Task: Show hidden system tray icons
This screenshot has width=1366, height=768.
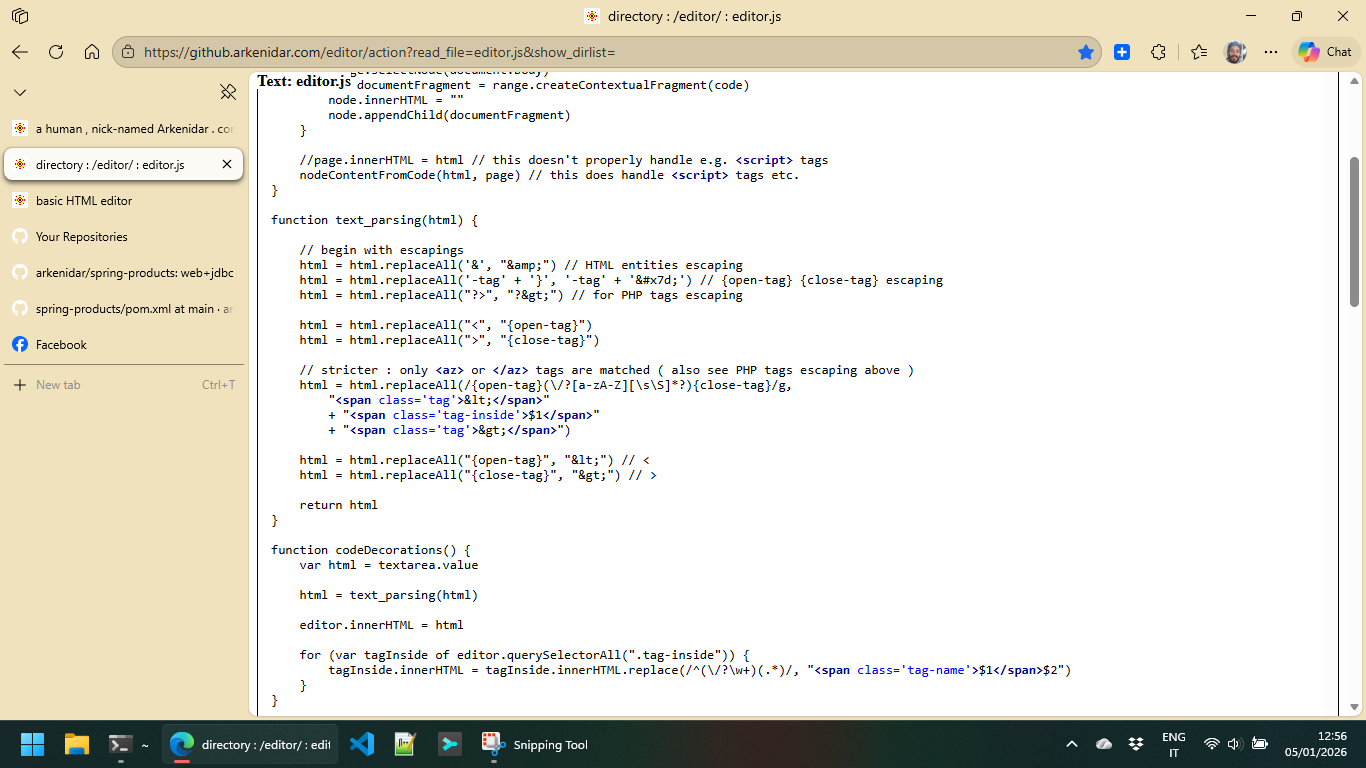Action: (x=1072, y=744)
